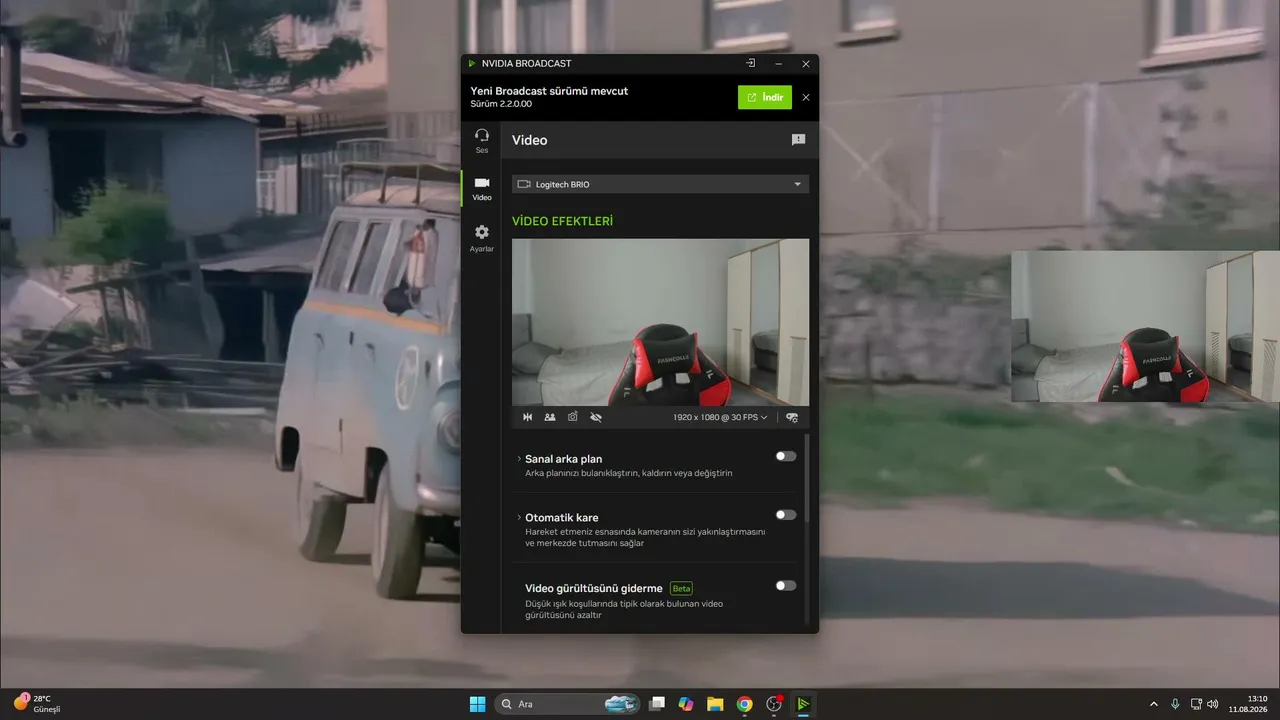Click the microphone tray icon
This screenshot has width=1280, height=720.
point(1175,704)
